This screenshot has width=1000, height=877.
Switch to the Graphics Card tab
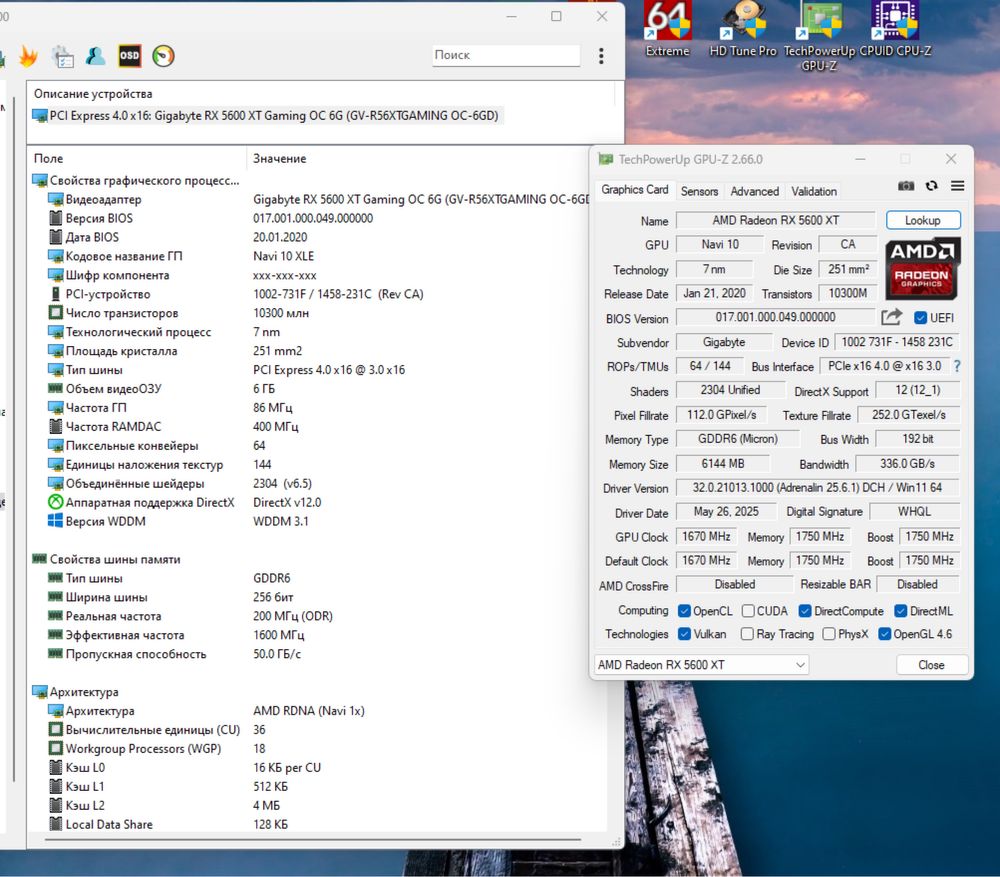635,190
